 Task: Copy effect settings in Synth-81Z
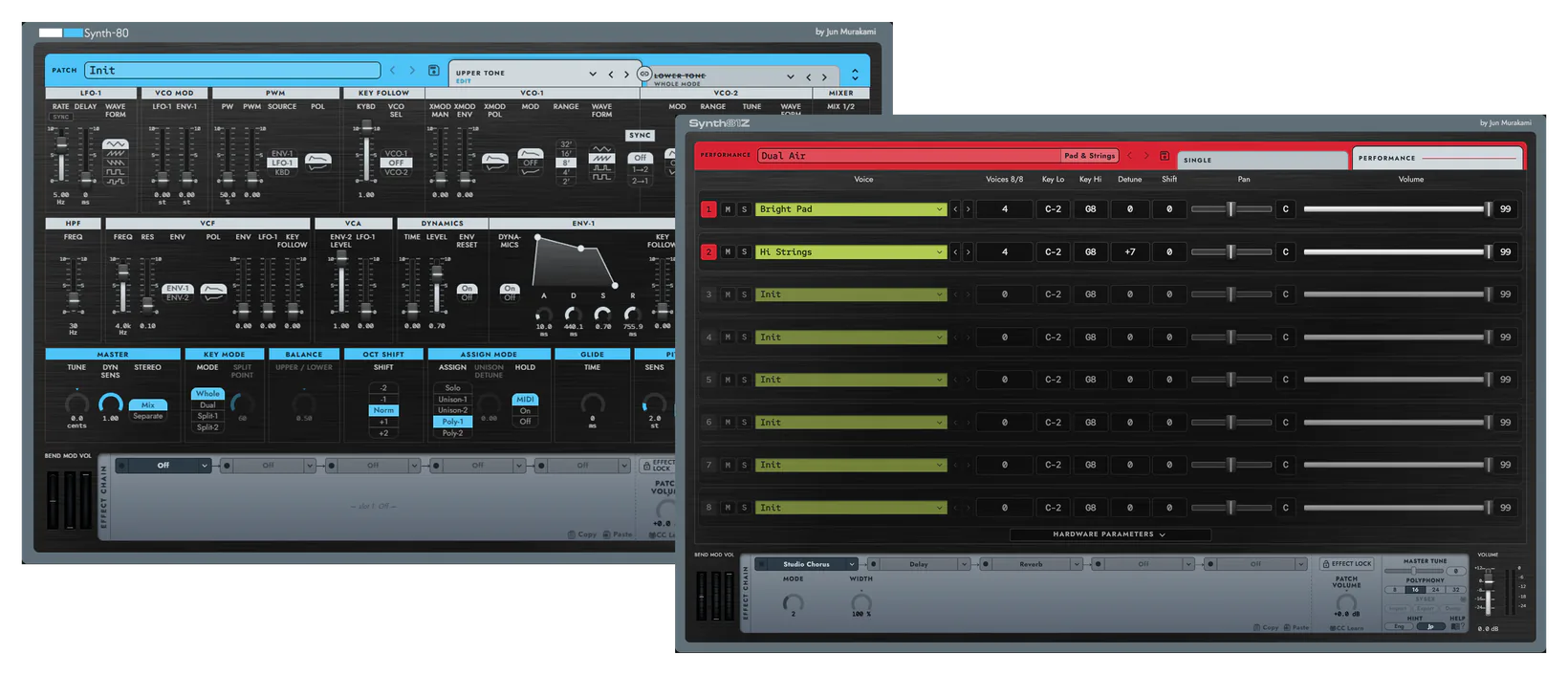(1266, 628)
